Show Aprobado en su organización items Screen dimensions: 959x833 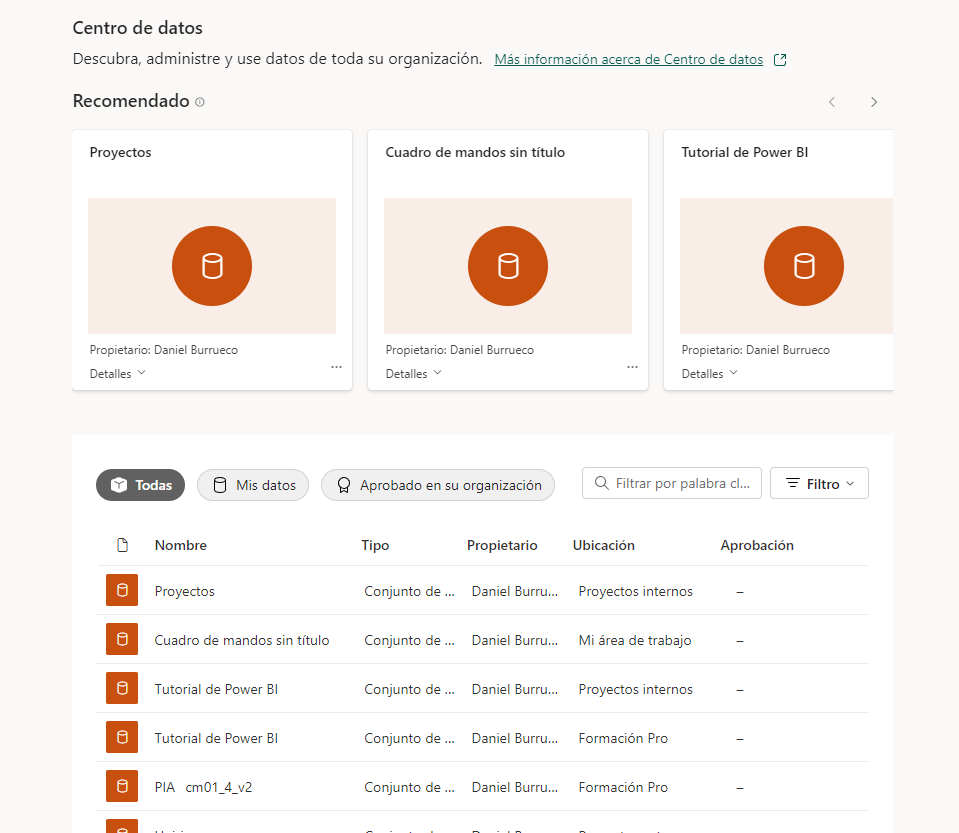[438, 485]
